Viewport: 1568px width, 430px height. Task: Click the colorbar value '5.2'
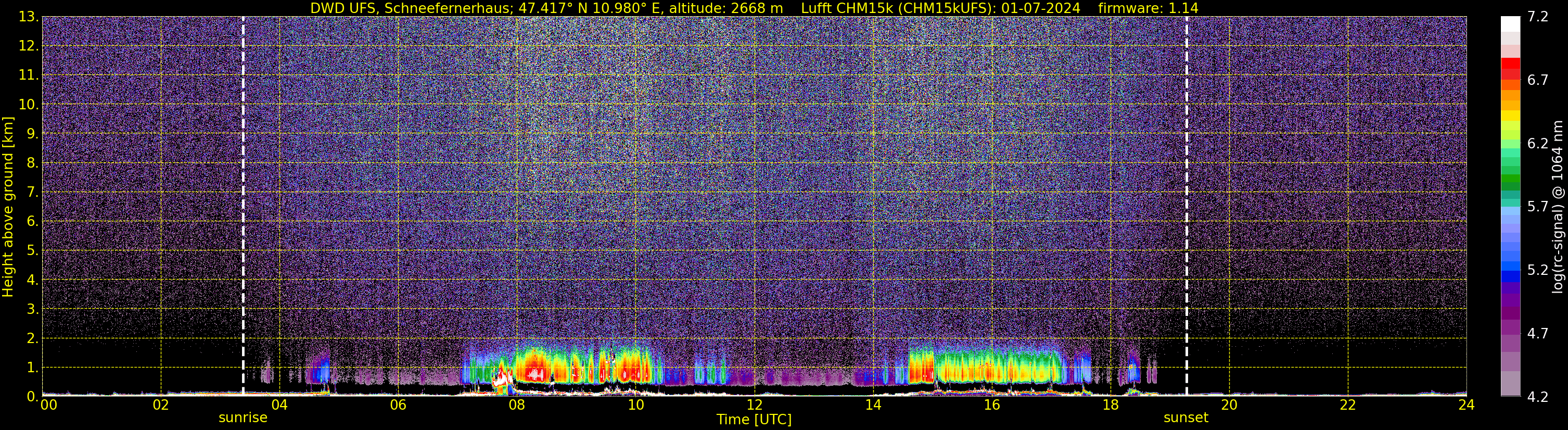coord(1538,270)
